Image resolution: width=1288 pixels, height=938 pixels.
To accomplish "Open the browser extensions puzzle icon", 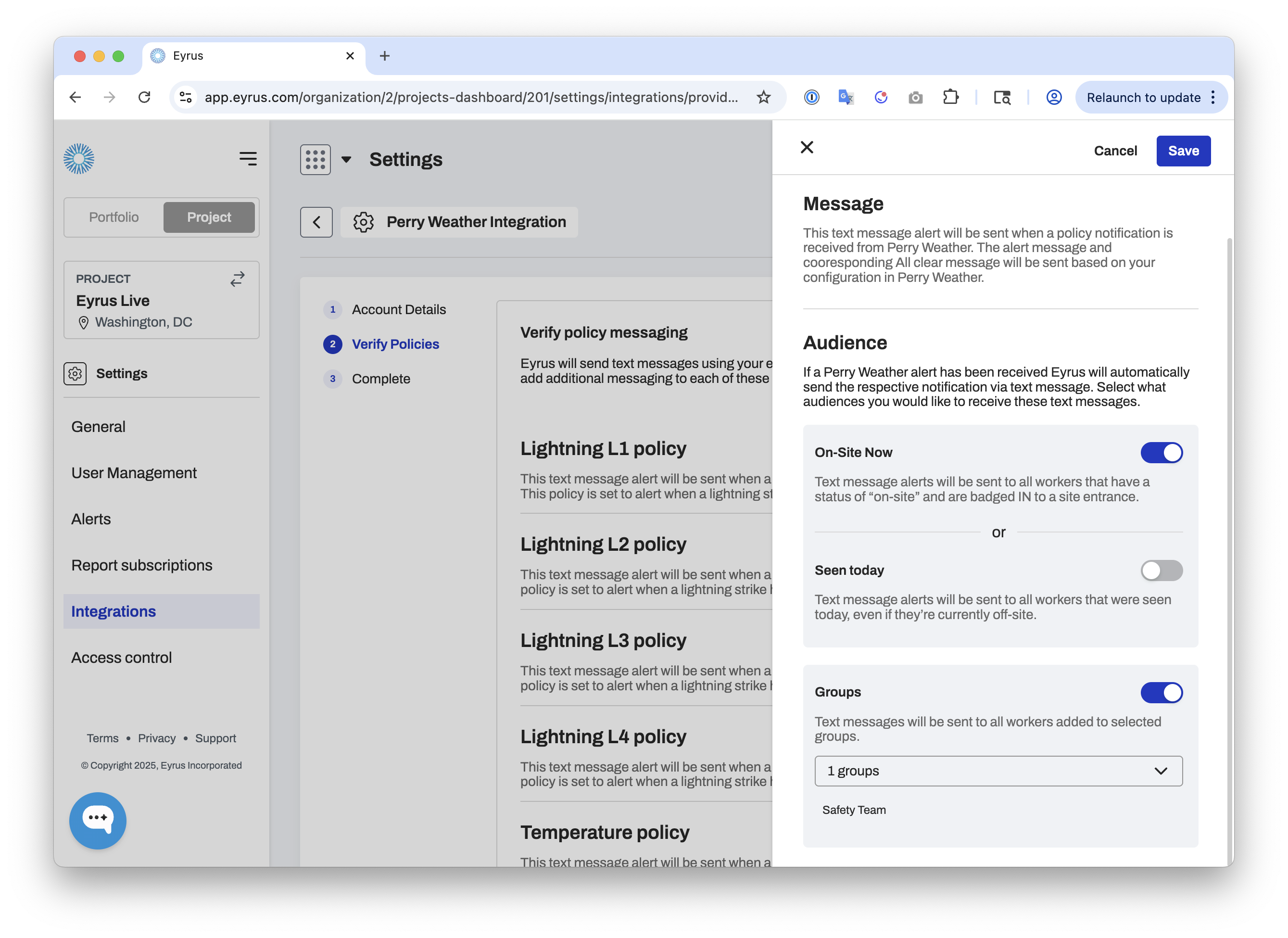I will (x=951, y=97).
